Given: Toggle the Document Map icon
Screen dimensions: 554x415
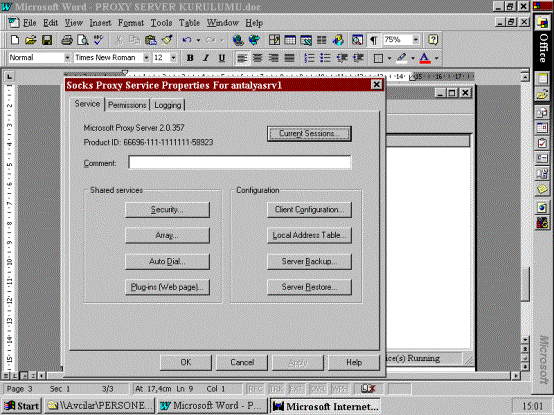Looking at the screenshot, I should click(x=357, y=40).
